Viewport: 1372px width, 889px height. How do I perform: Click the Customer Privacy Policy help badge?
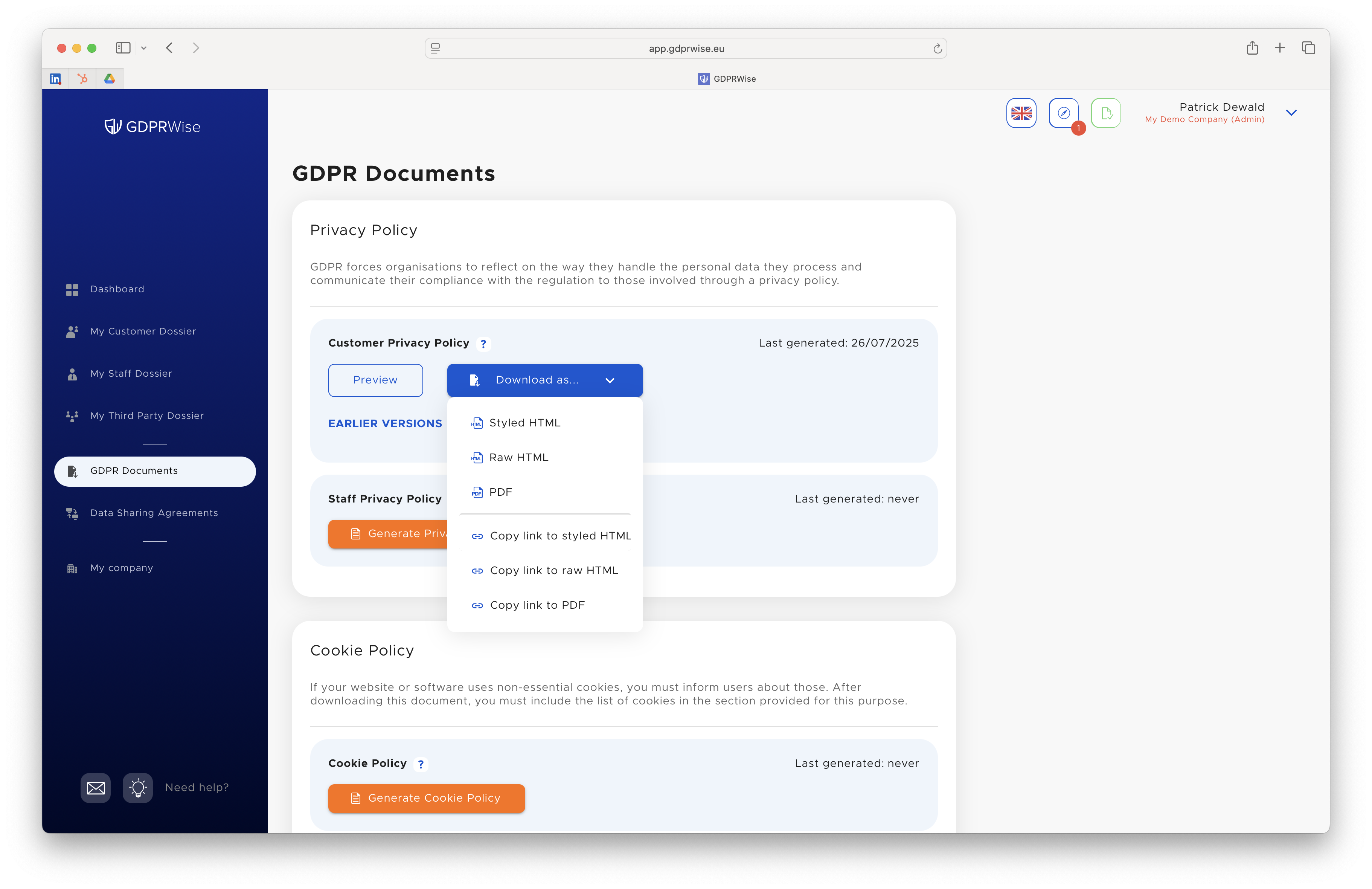point(483,343)
